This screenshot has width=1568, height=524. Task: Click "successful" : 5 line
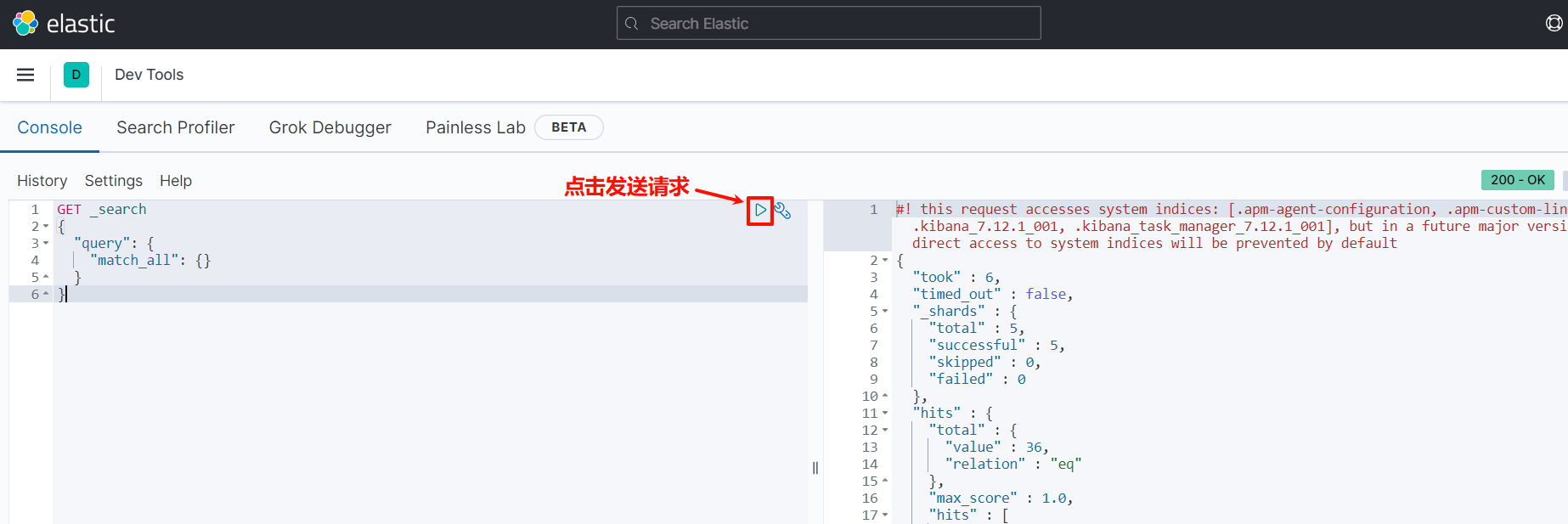coord(997,346)
